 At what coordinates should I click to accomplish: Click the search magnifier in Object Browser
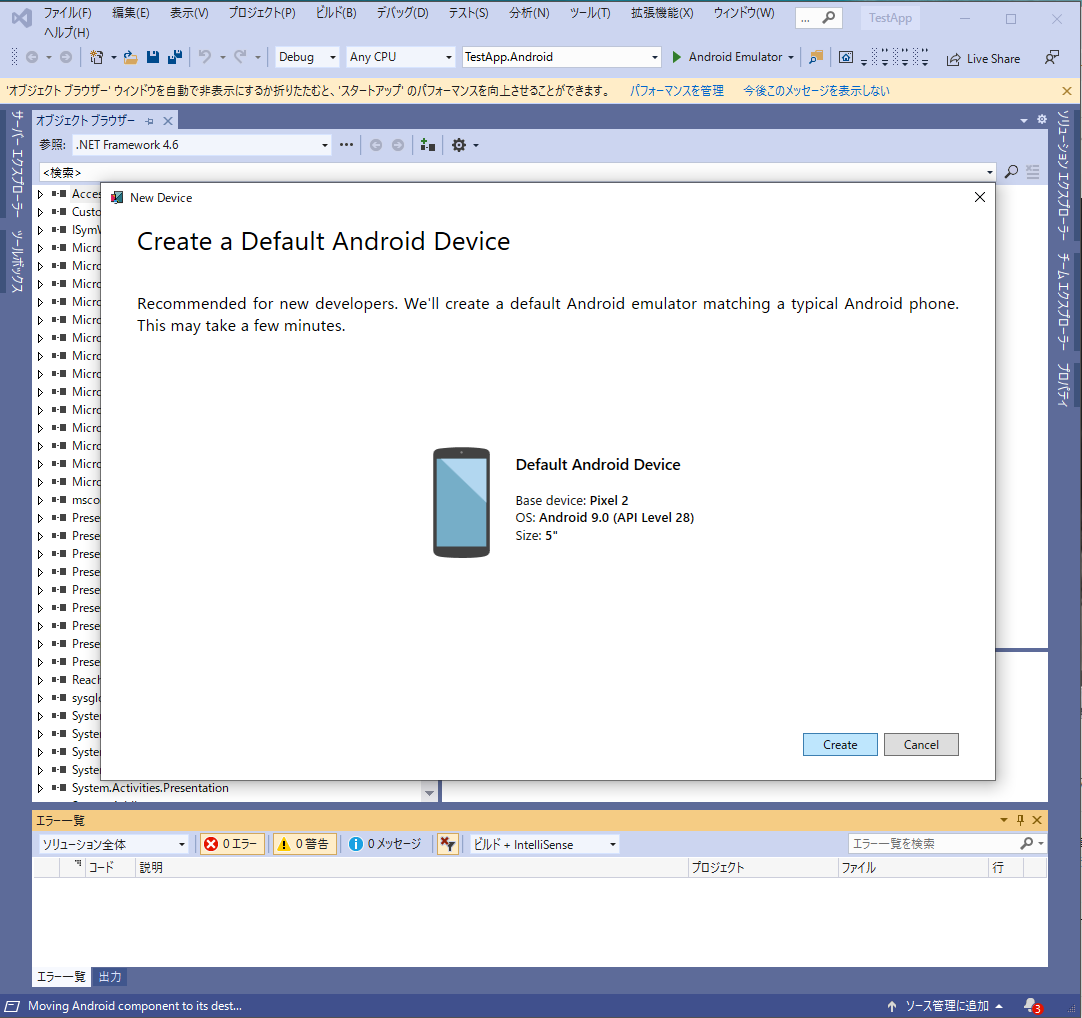pos(1010,171)
